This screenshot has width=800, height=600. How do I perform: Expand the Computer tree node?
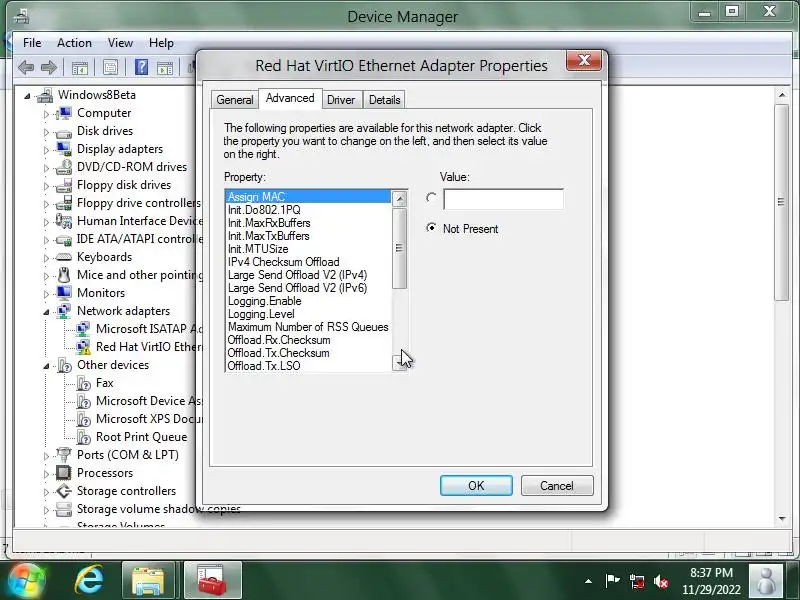pos(46,114)
